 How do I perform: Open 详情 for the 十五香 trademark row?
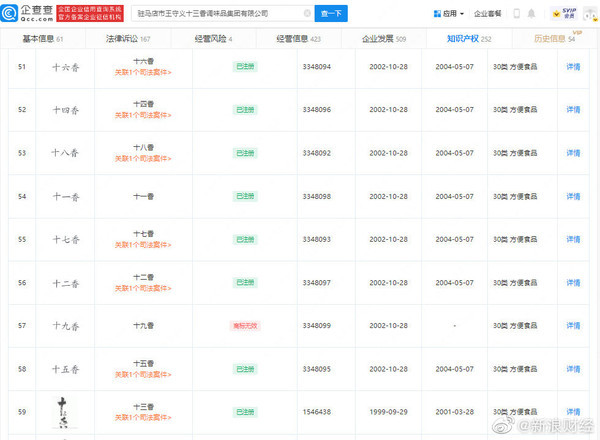coord(573,369)
